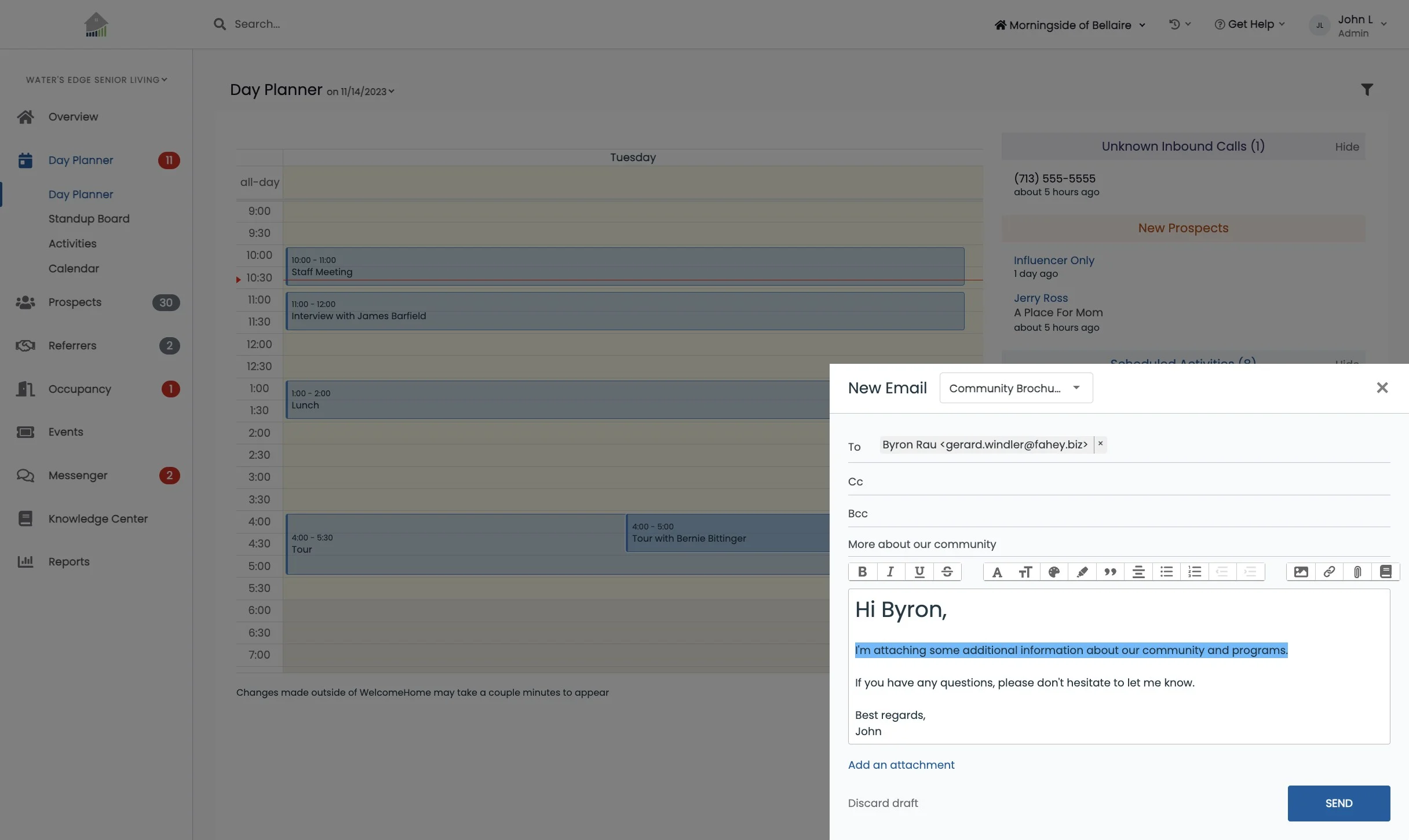Image resolution: width=1409 pixels, height=840 pixels.
Task: Insert a numbered list
Action: click(1195, 572)
